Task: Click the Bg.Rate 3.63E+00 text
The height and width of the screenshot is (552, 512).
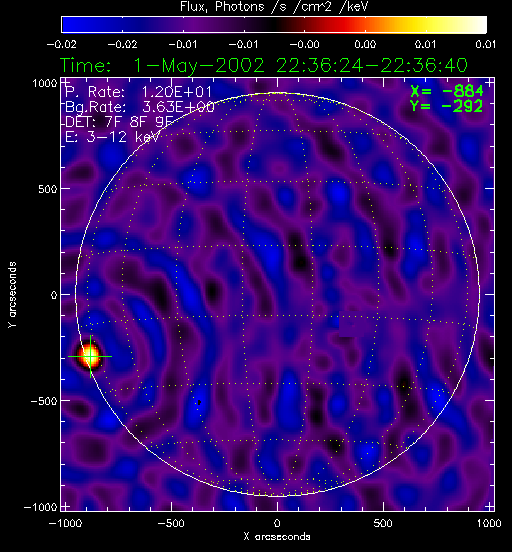Action: (x=140, y=107)
